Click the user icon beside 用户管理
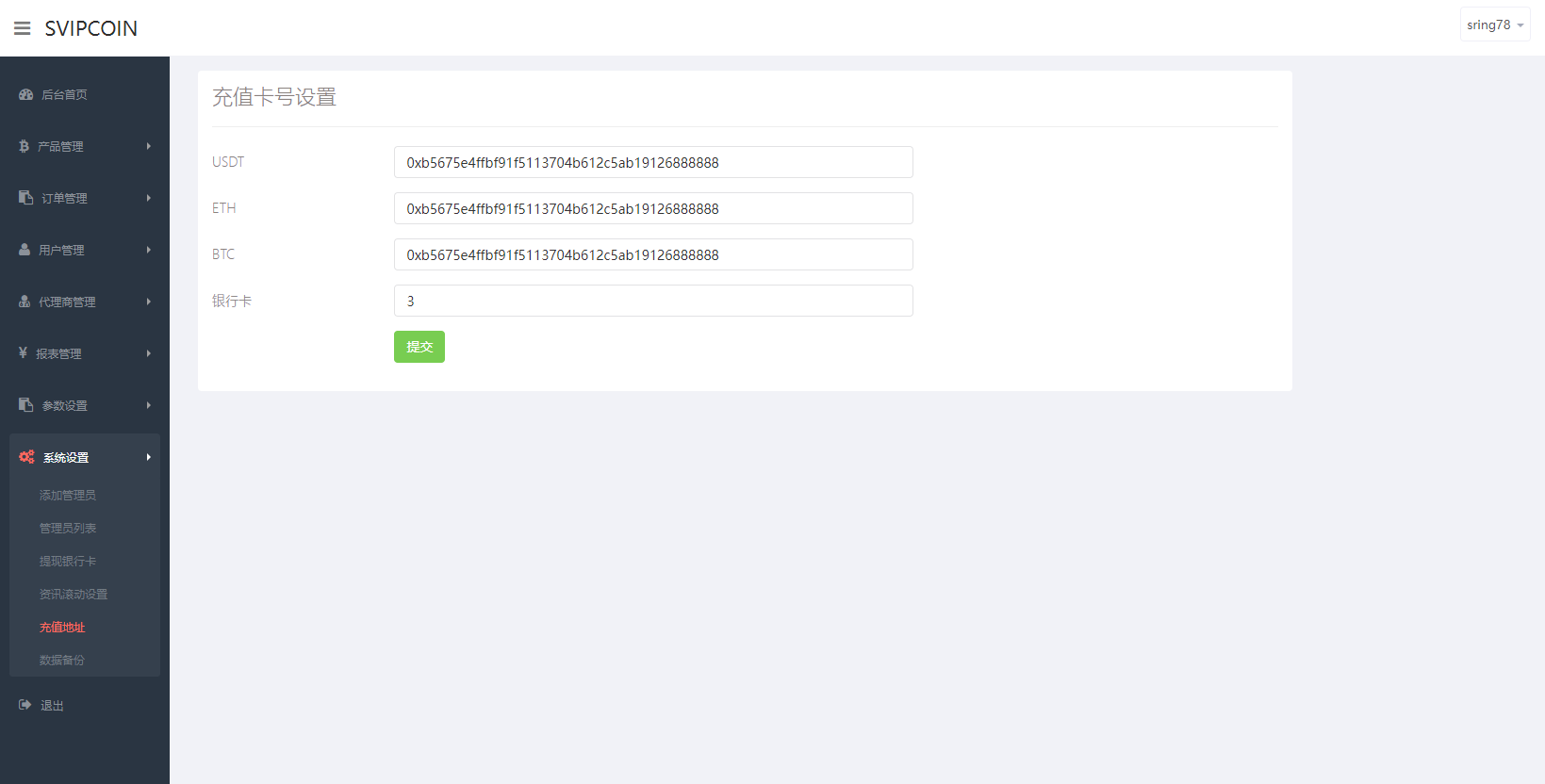This screenshot has width=1545, height=784. 25,250
